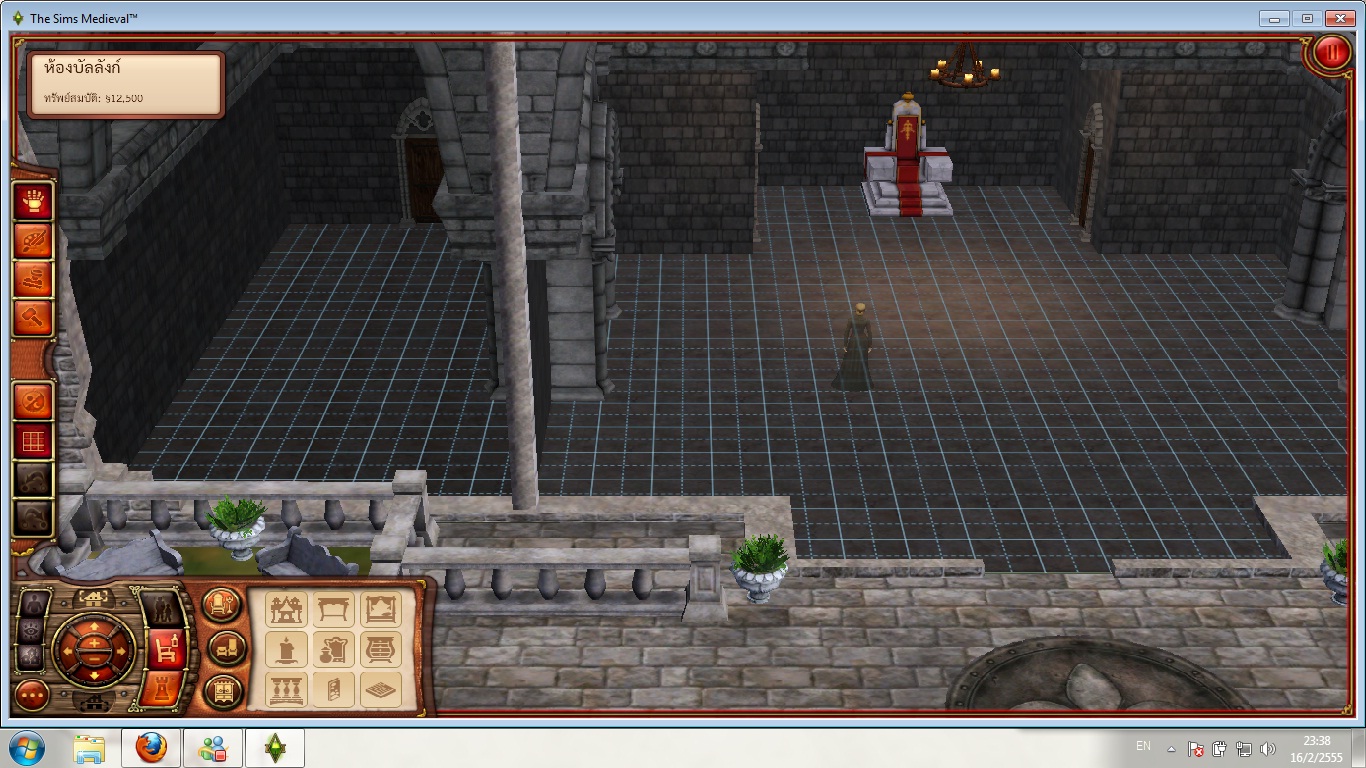Open the Action Center flag icon
Viewport: 1366px width, 768px height.
1196,748
